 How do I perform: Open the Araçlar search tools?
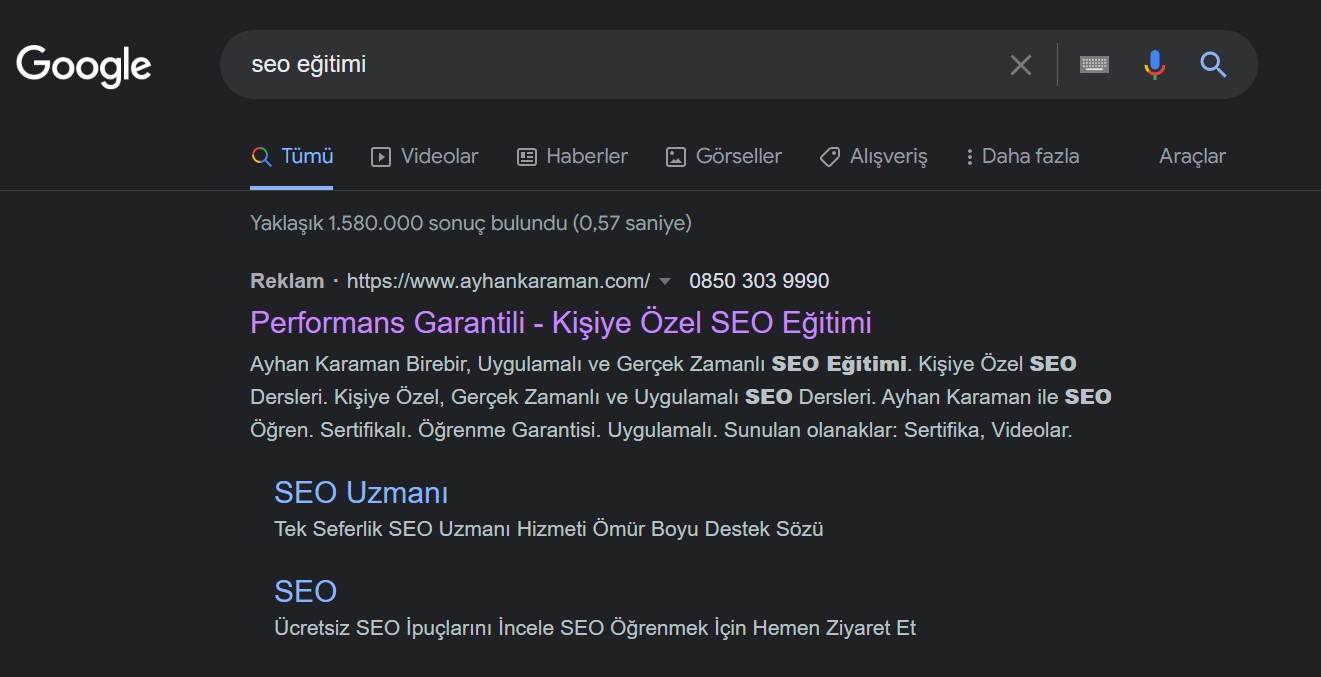coord(1192,157)
